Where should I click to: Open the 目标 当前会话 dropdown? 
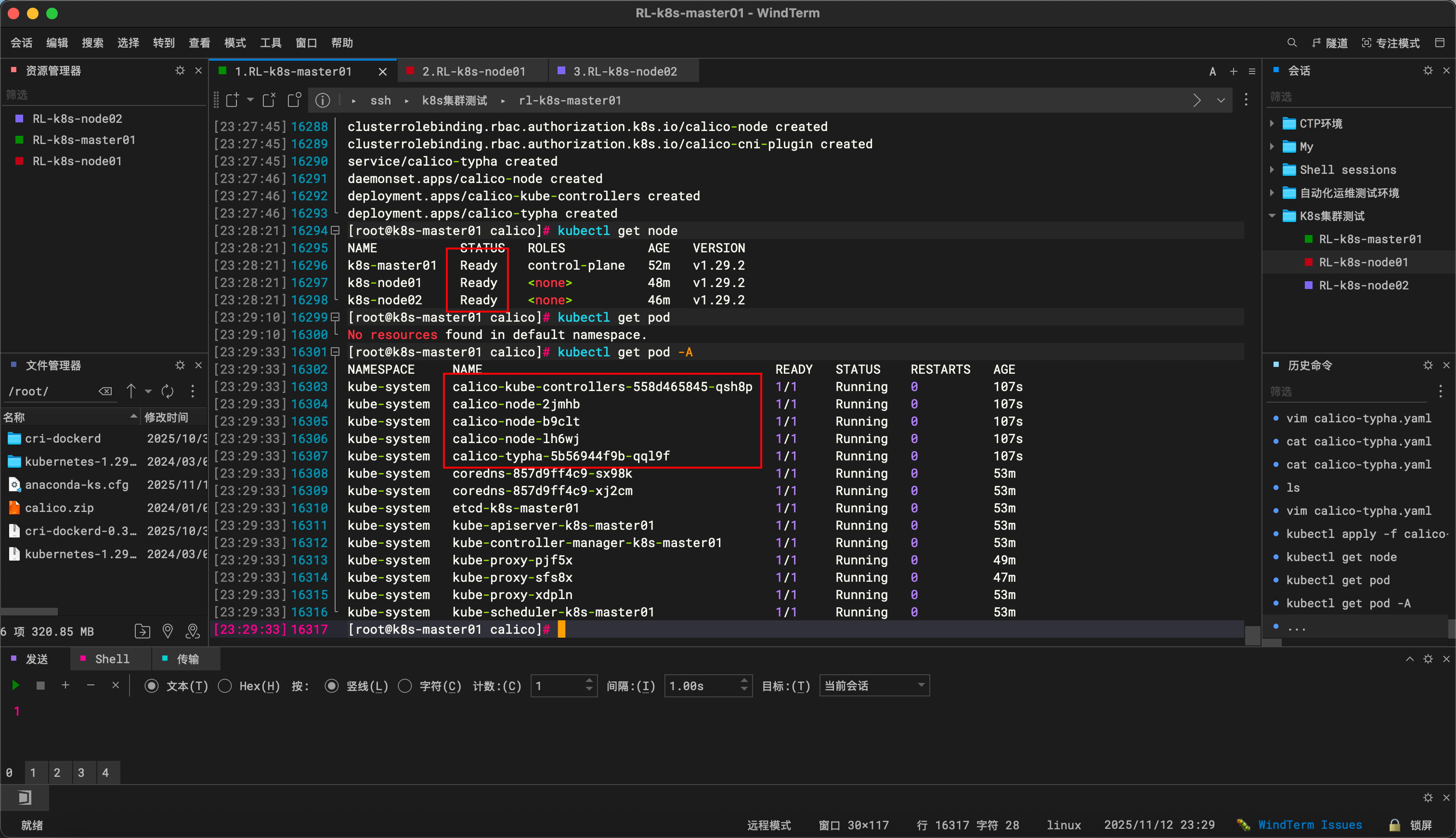click(x=874, y=685)
